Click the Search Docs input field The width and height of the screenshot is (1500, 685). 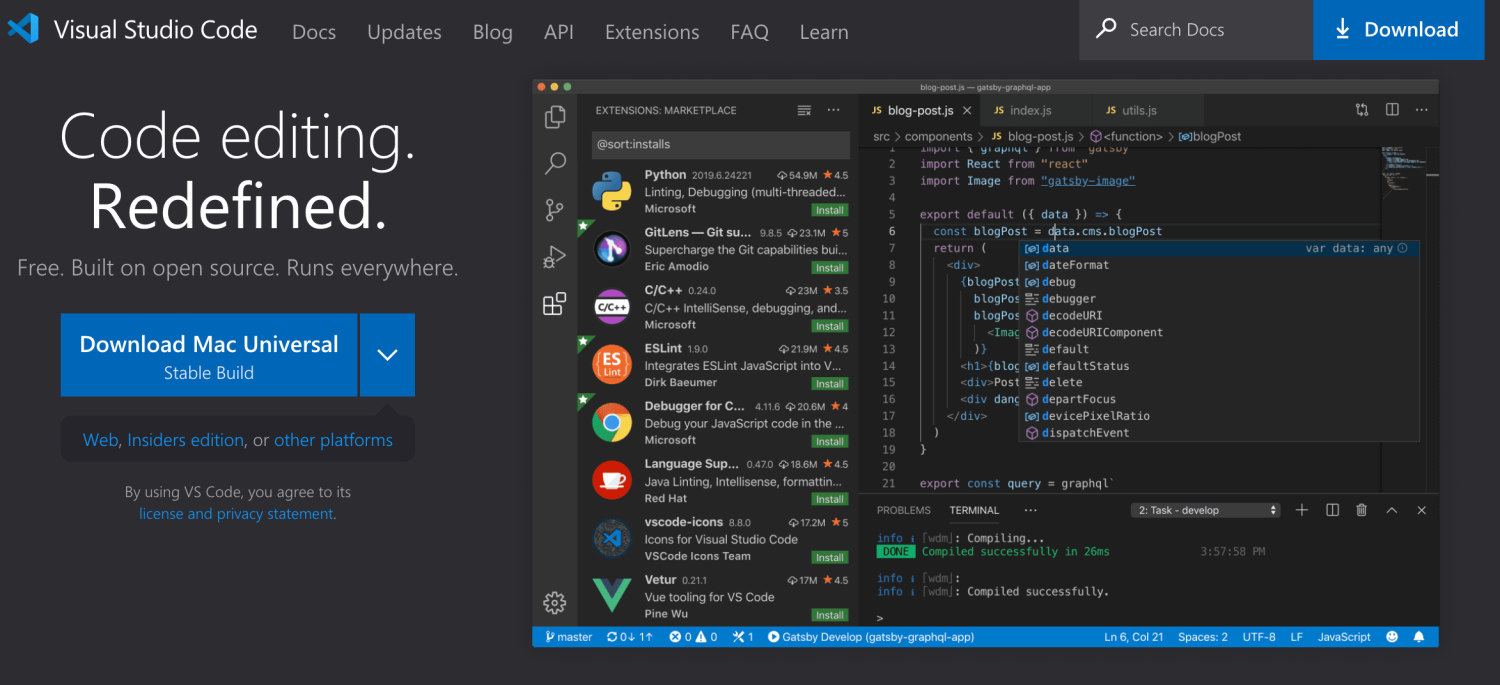tap(1196, 30)
